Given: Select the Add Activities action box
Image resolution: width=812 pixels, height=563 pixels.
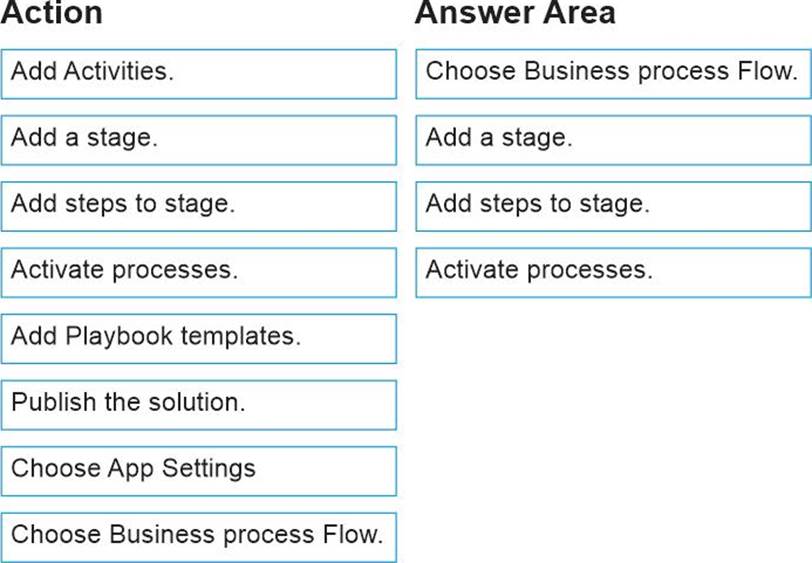Looking at the screenshot, I should (x=198, y=74).
